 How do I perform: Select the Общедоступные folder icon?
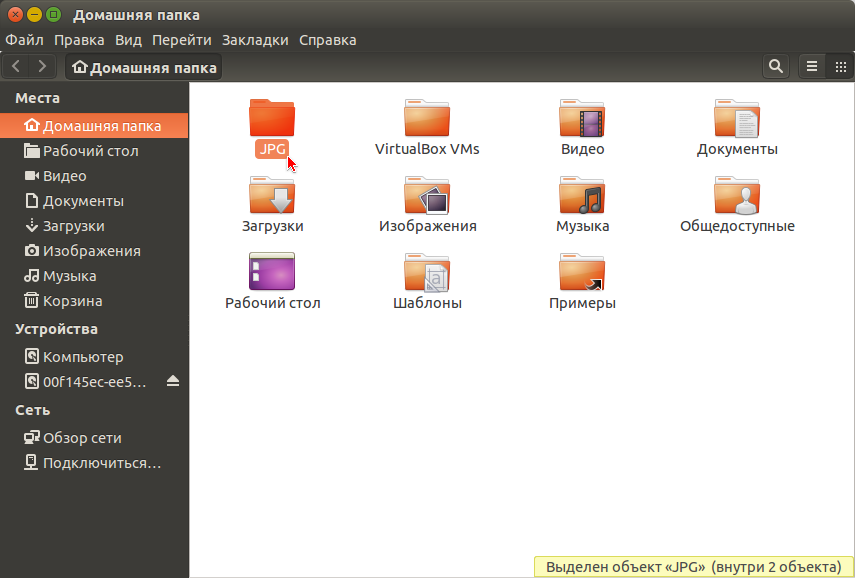(x=737, y=195)
